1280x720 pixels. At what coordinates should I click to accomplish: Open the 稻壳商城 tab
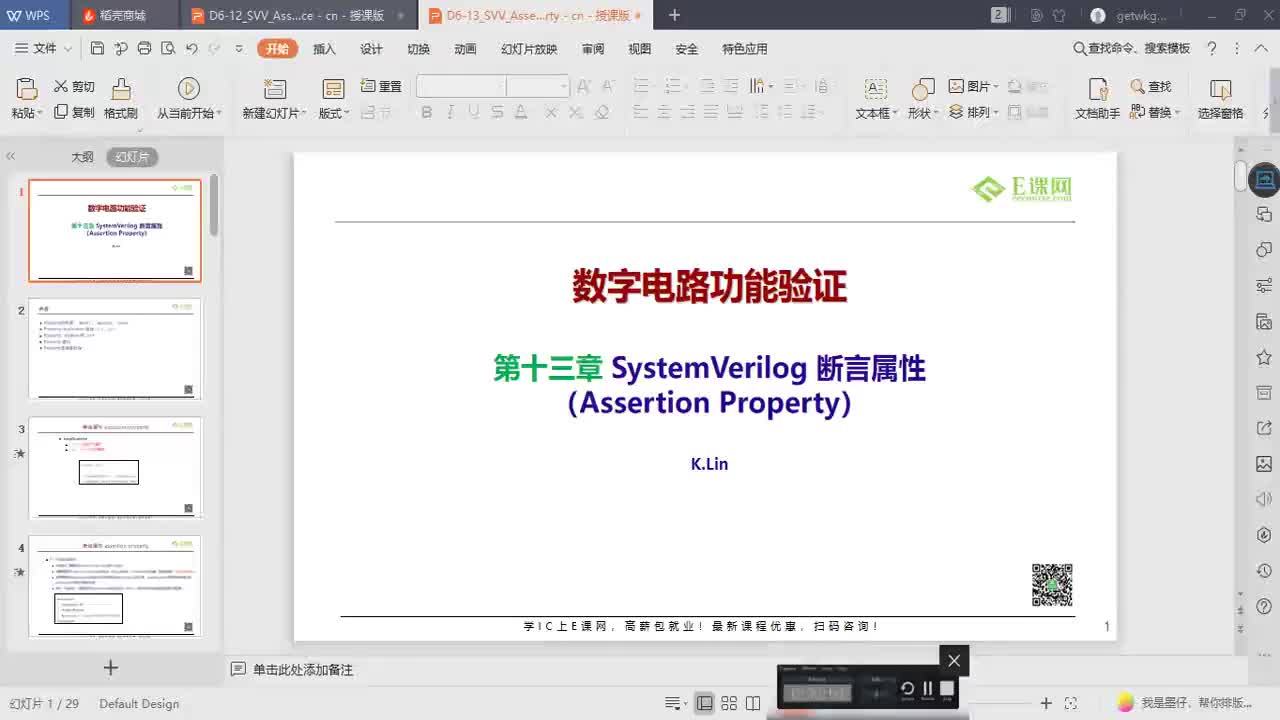coord(124,15)
